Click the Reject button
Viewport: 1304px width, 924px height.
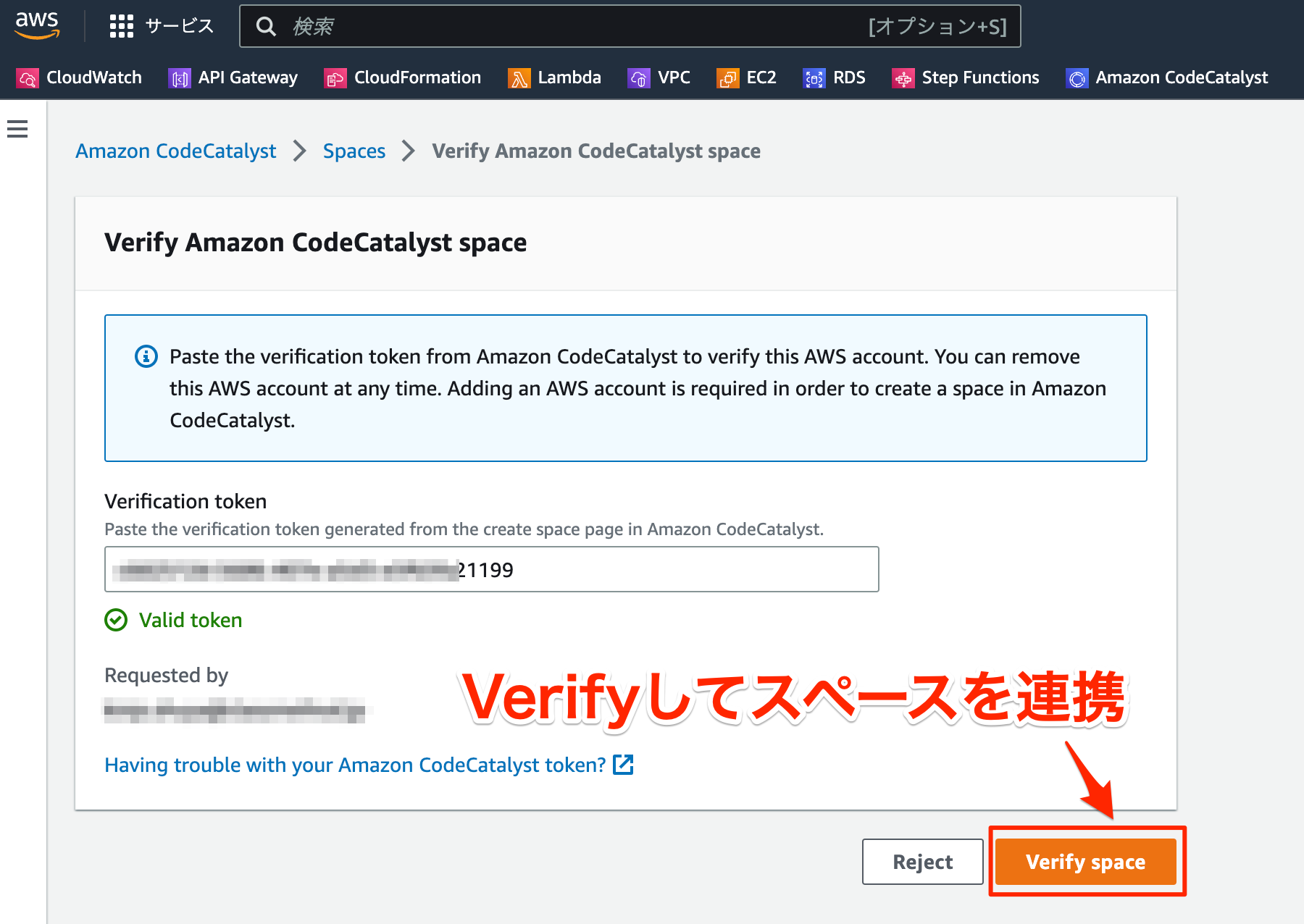click(x=921, y=862)
